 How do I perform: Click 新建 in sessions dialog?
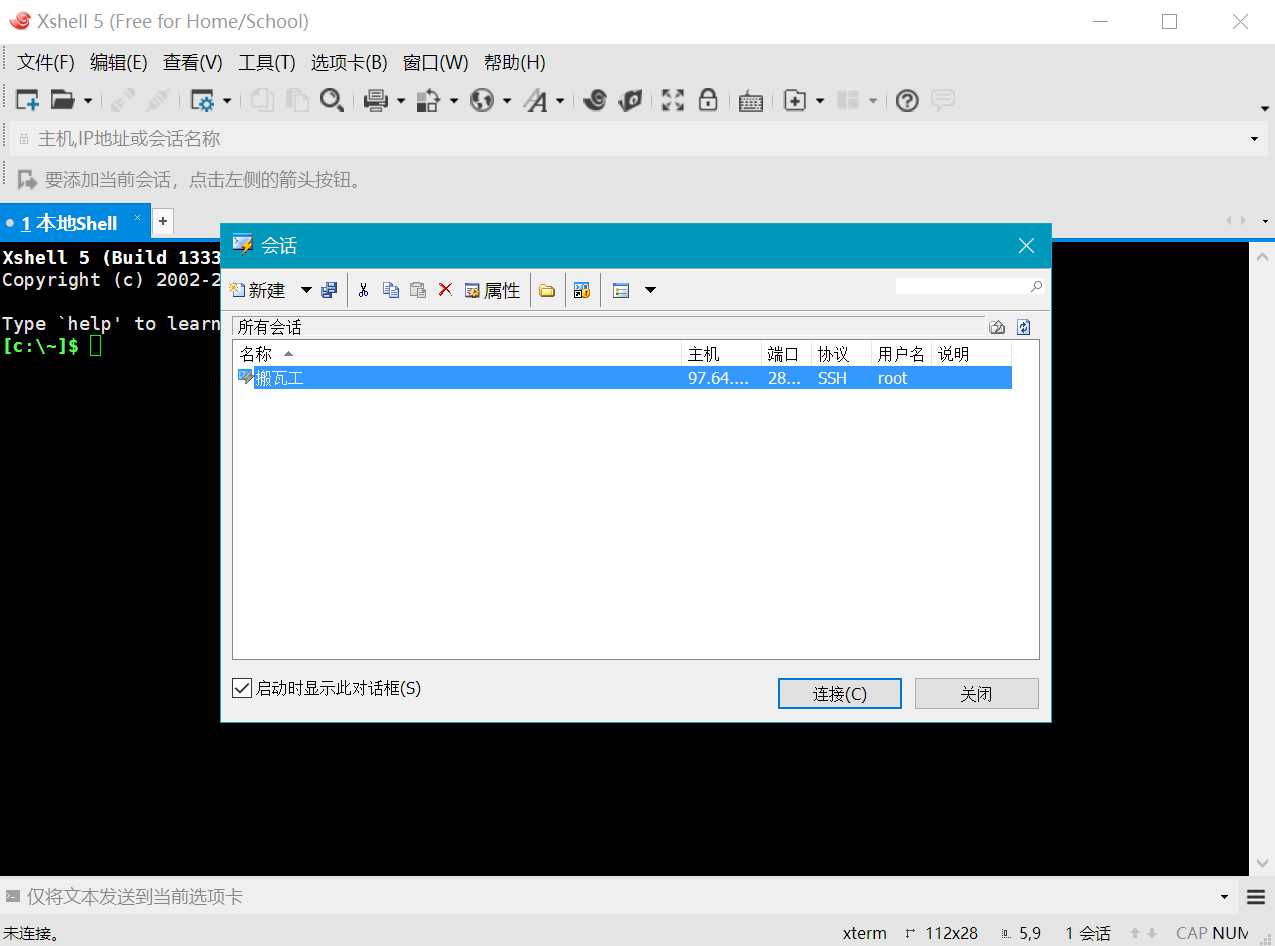258,290
